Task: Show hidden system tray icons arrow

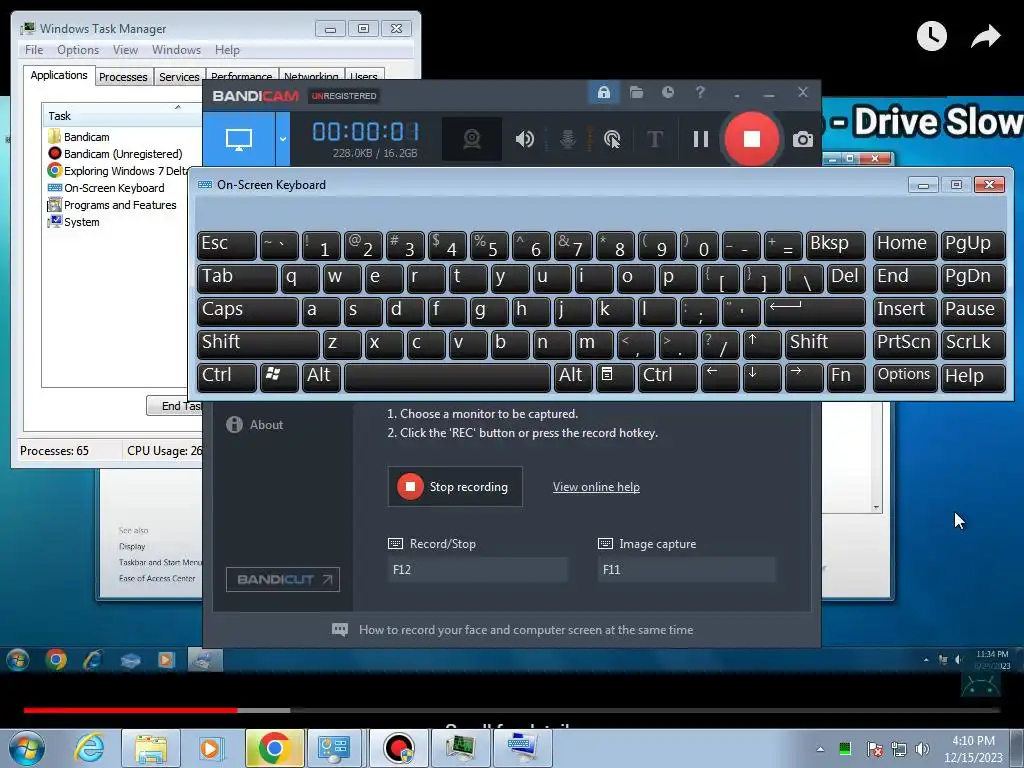Action: pos(820,749)
